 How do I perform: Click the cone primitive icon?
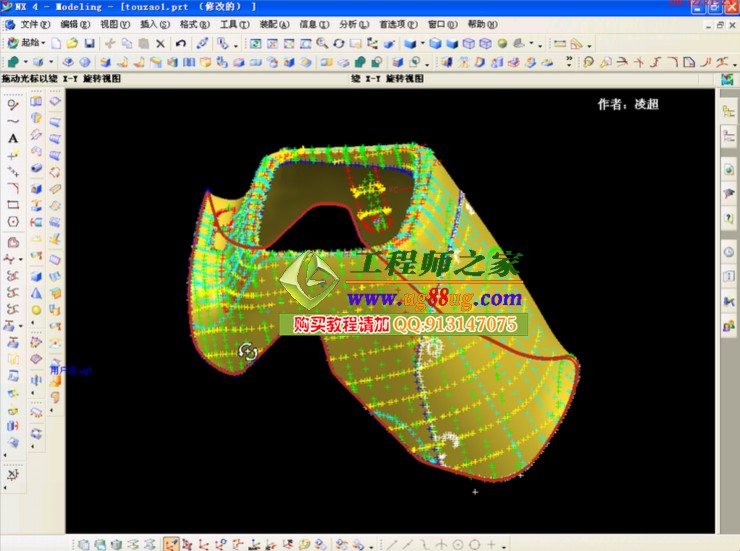pos(36,293)
